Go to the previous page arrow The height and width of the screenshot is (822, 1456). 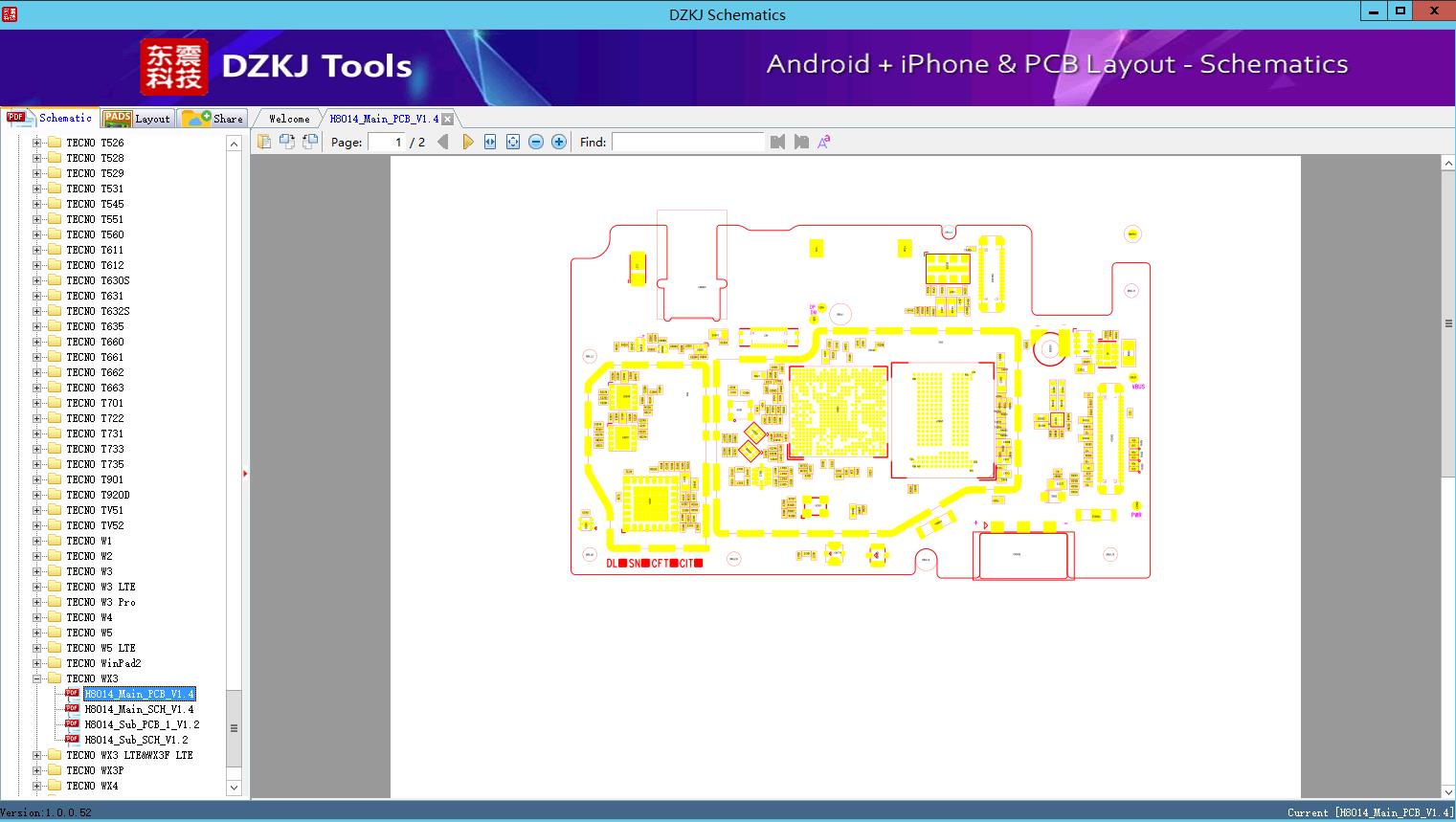pyautogui.click(x=442, y=142)
